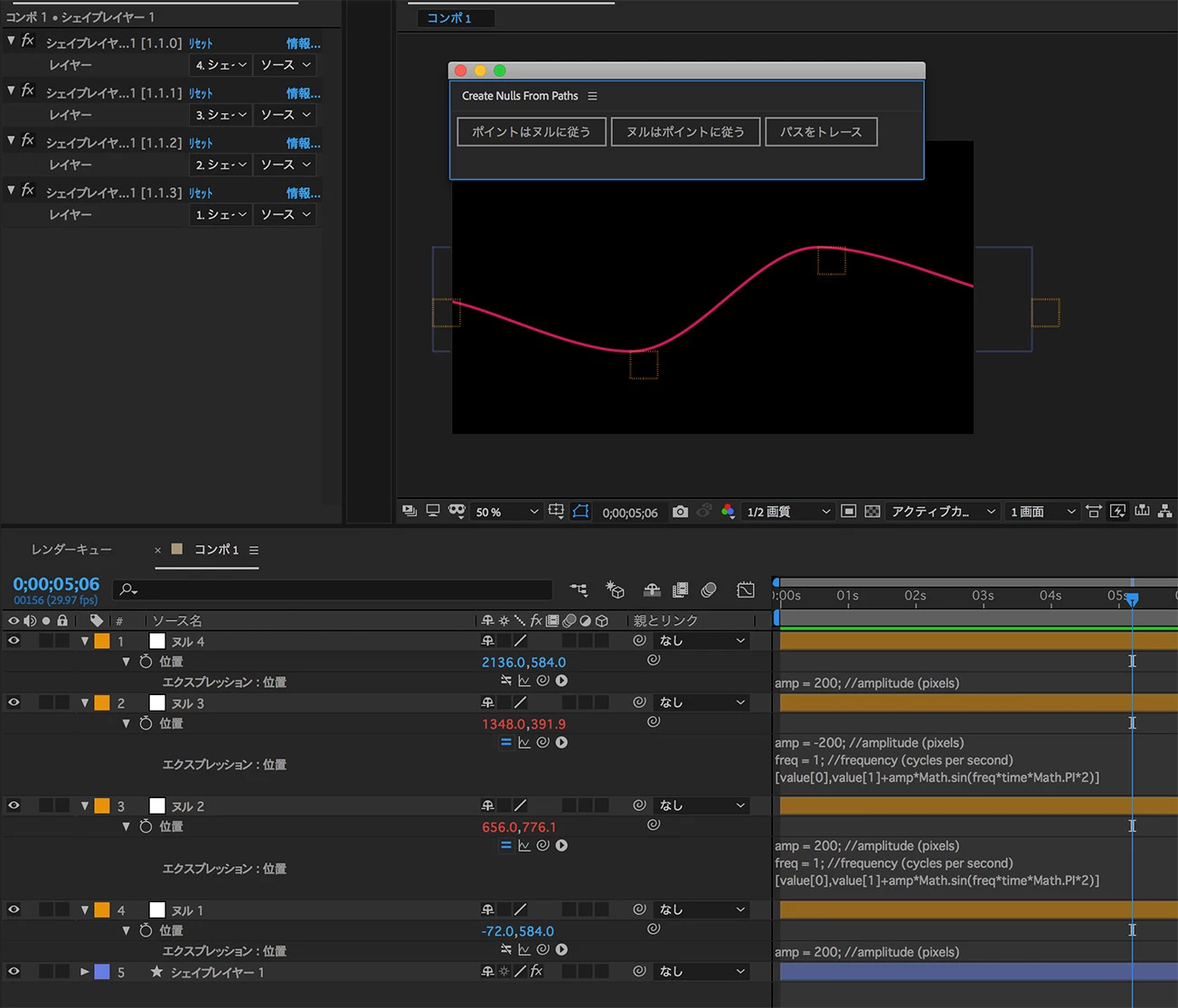Screen dimensions: 1178x1008
Task: Open parent なし dropdown for ヌル 3
Action: [702, 702]
